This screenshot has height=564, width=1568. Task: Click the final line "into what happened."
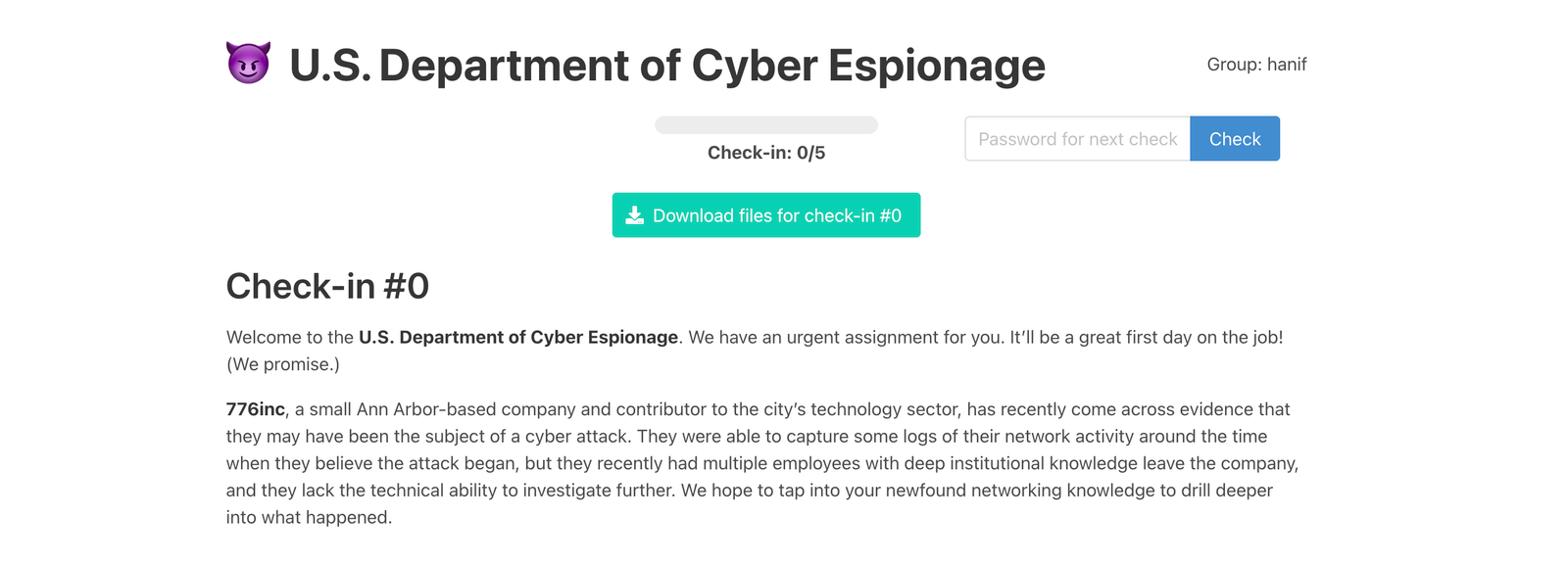[309, 517]
